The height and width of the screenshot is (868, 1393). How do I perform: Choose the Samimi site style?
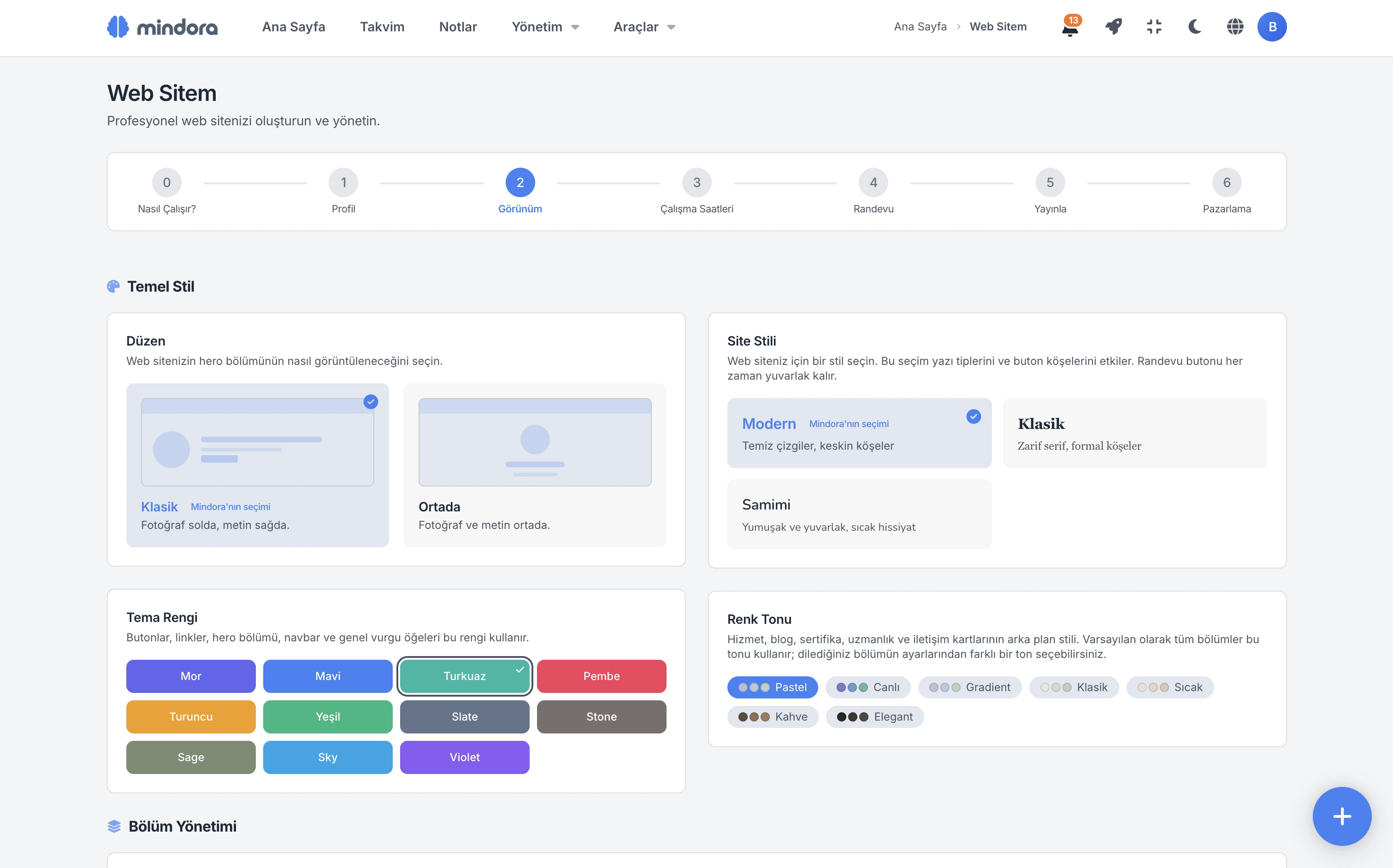point(859,514)
